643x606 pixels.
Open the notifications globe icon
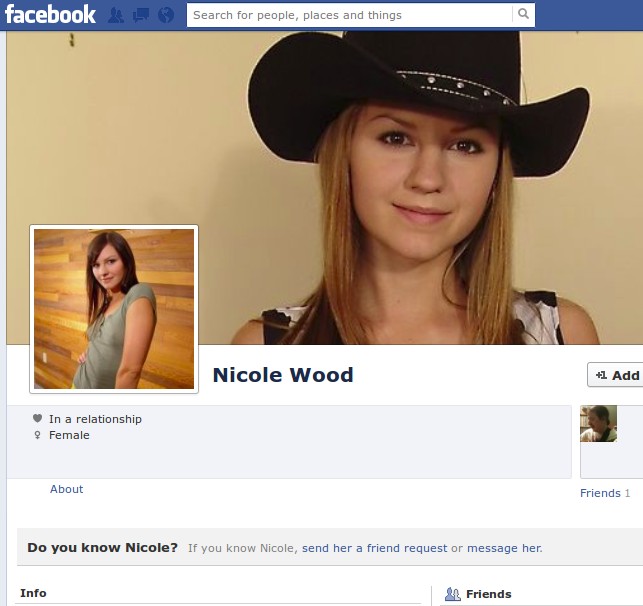point(166,15)
